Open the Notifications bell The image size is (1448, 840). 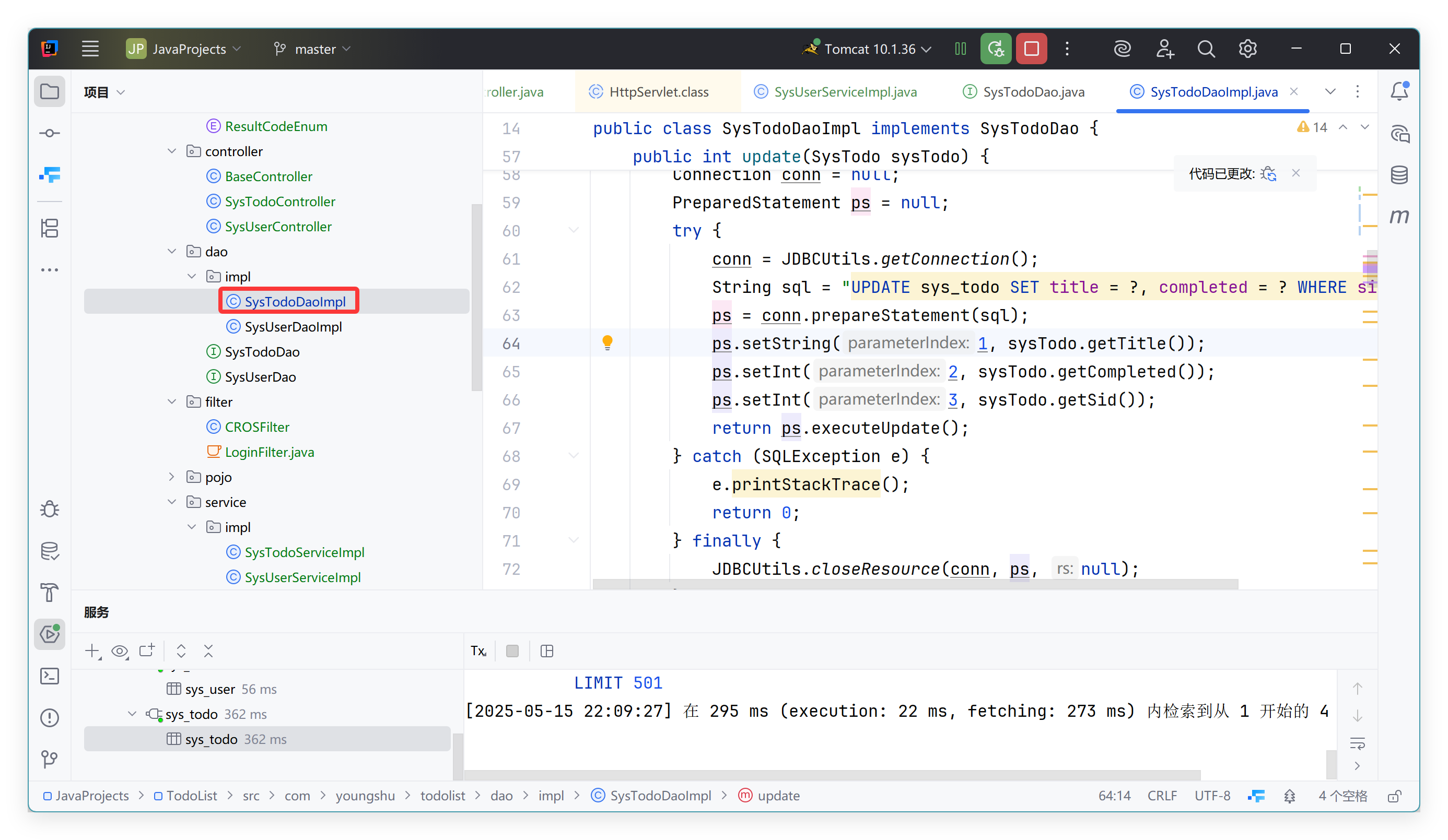tap(1399, 91)
